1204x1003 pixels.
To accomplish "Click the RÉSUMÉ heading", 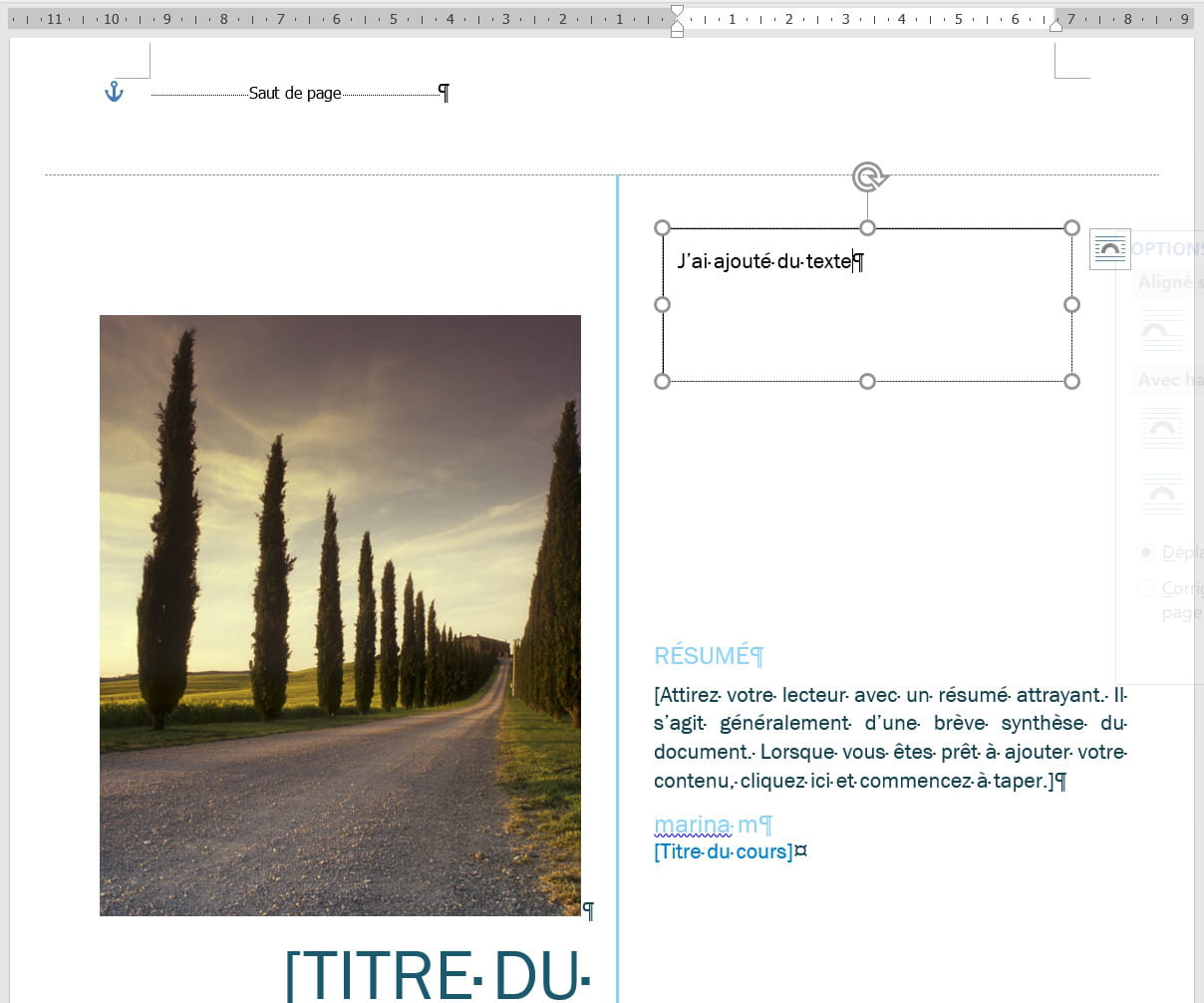I will click(702, 656).
